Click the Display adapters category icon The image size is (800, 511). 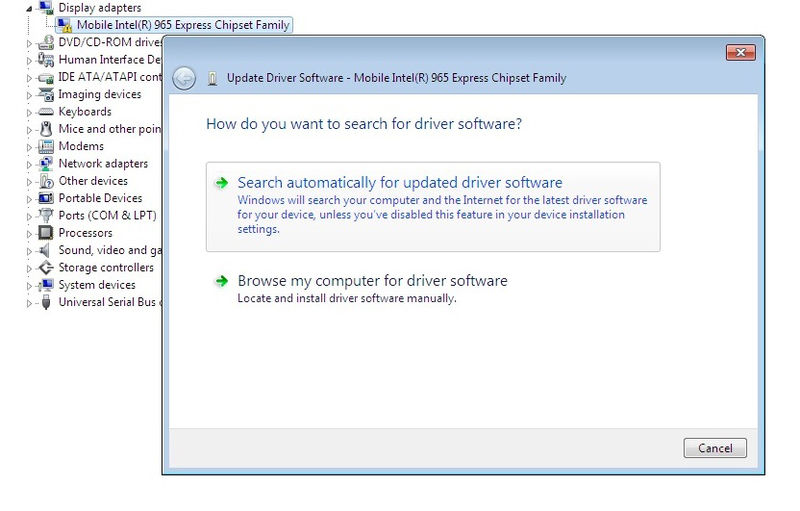[45, 7]
